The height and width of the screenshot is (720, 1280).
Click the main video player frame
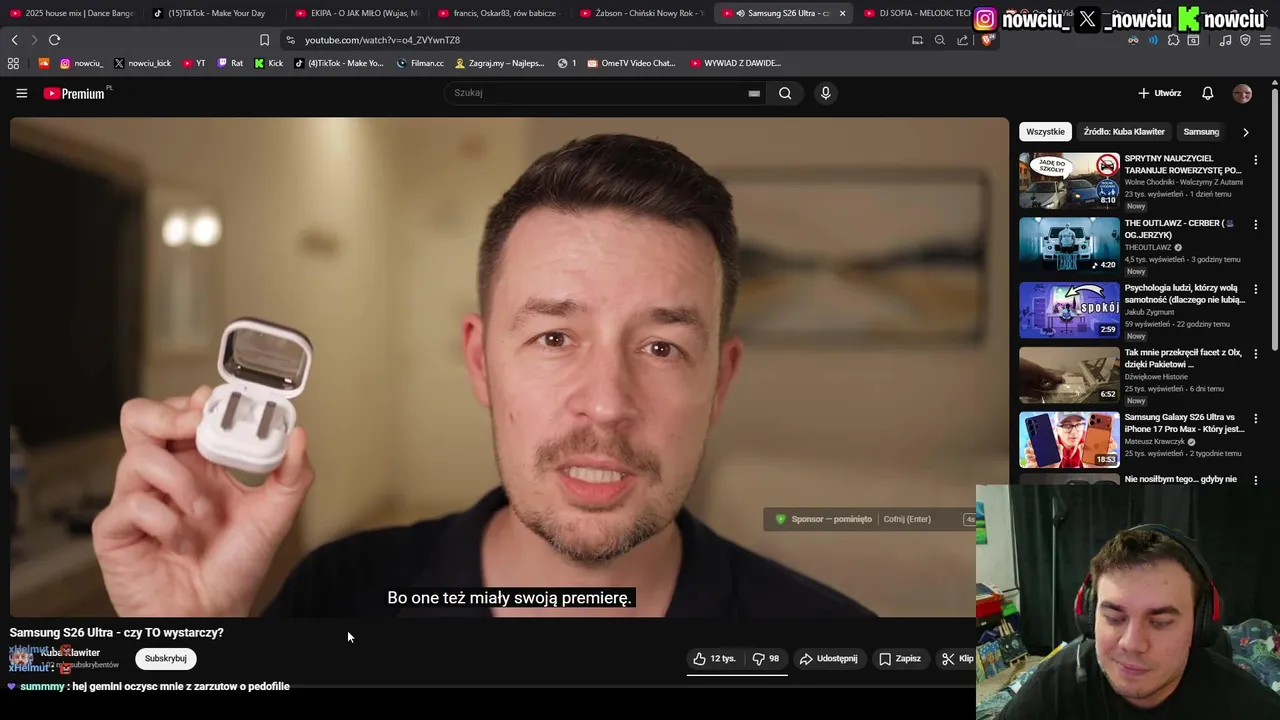coord(509,367)
